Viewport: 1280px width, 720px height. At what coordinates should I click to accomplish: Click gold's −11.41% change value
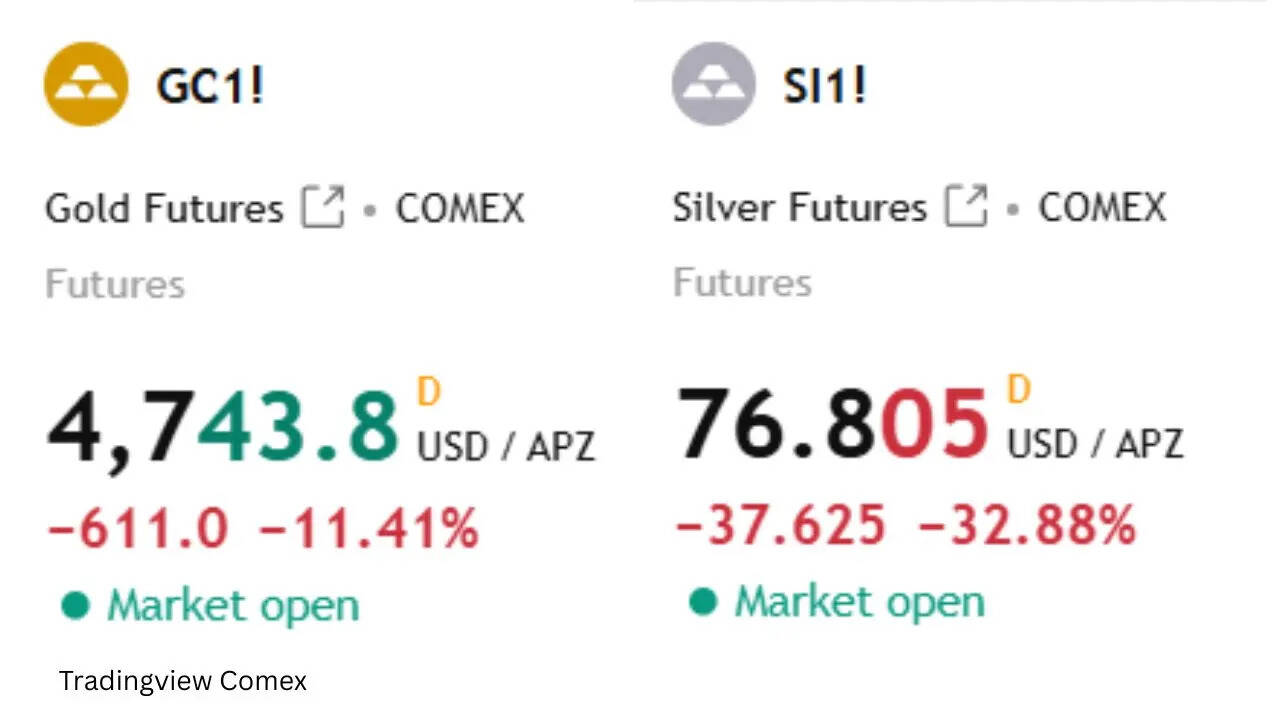[x=368, y=528]
